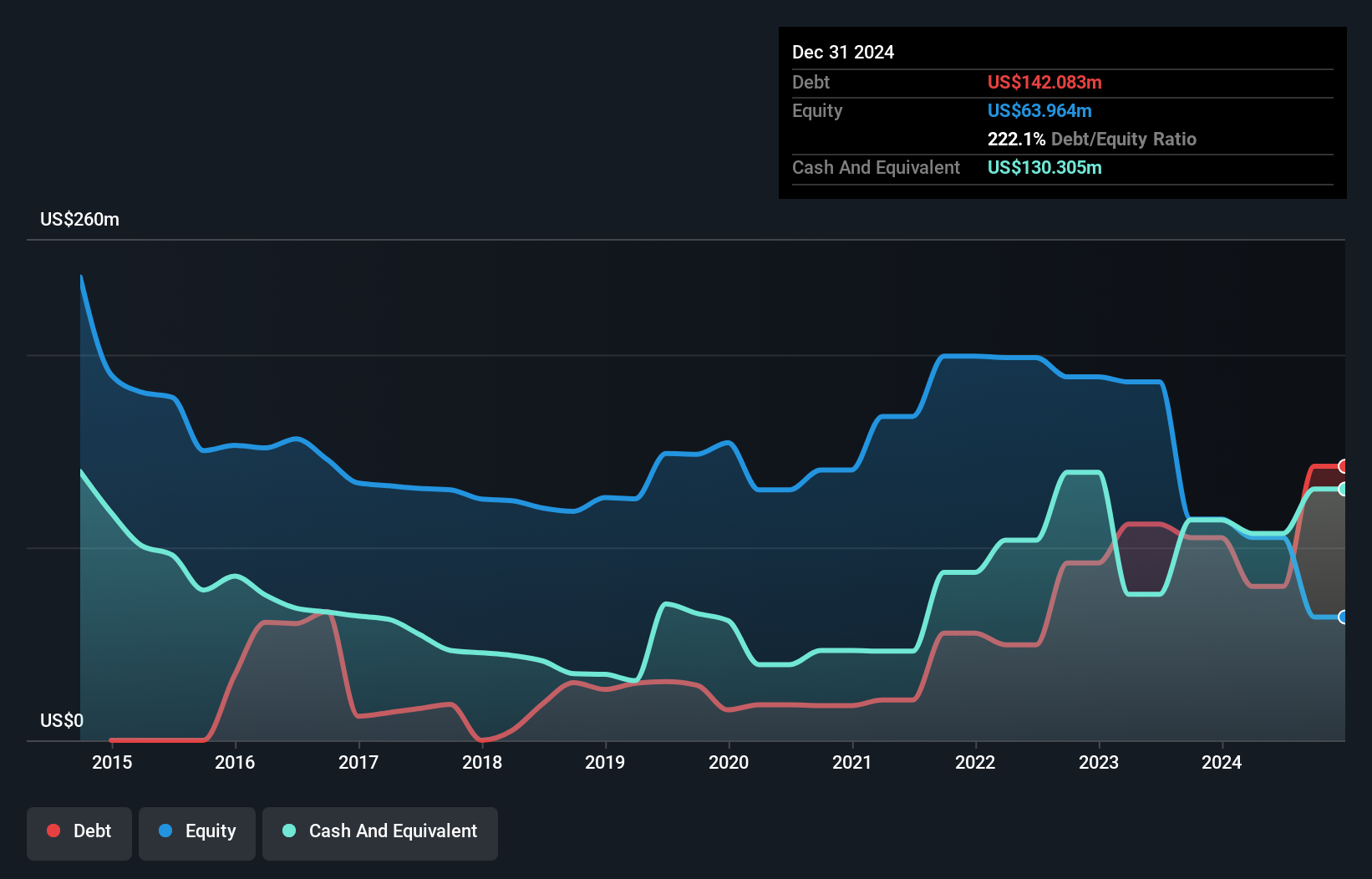1372x879 pixels.
Task: Toggle the Debt series in the legend
Action: click(x=79, y=833)
